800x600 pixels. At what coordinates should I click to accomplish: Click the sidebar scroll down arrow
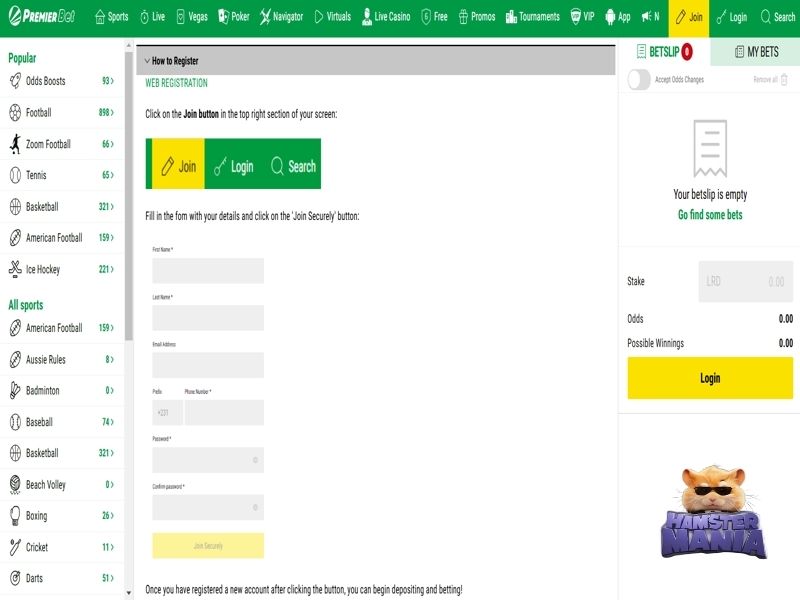coord(129,593)
